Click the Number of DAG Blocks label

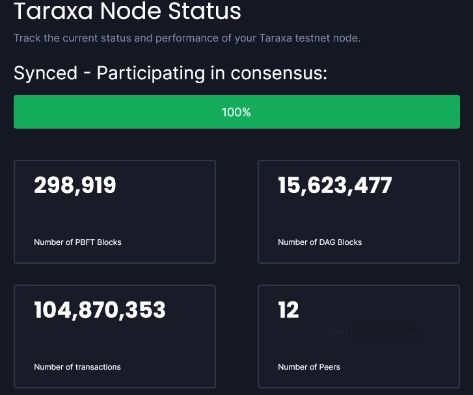320,242
